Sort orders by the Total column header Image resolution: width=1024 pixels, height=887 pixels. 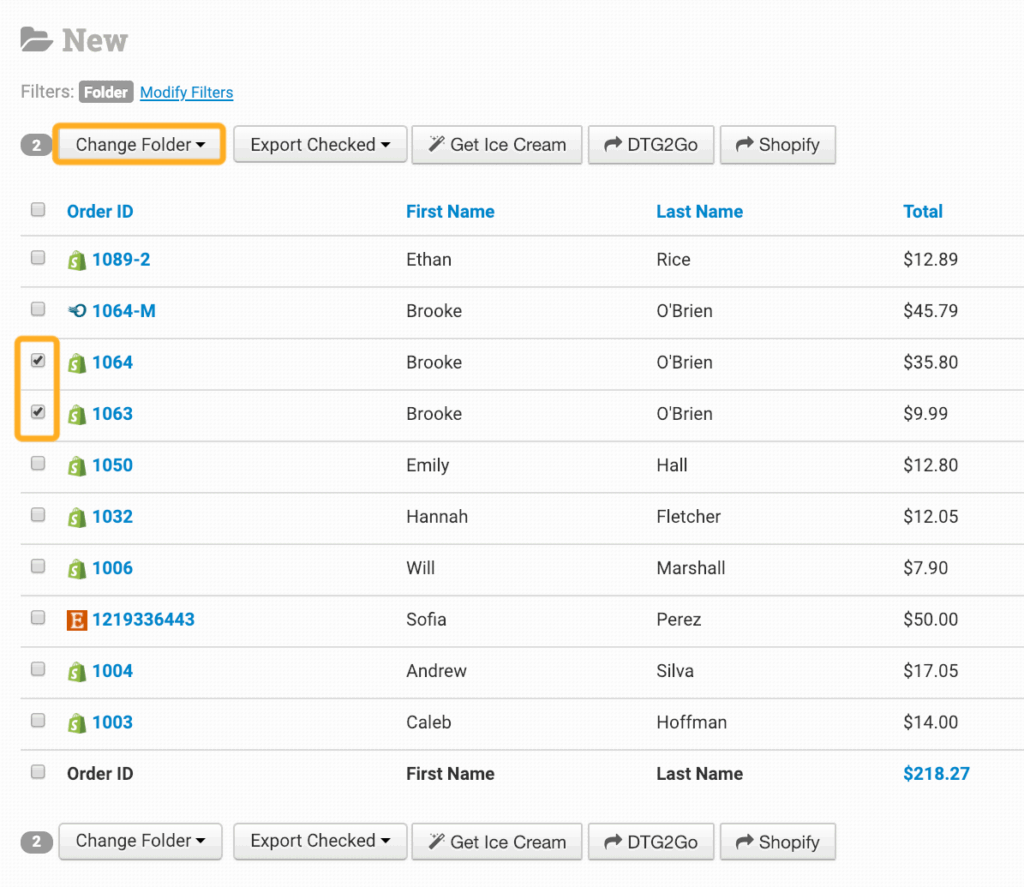922,211
